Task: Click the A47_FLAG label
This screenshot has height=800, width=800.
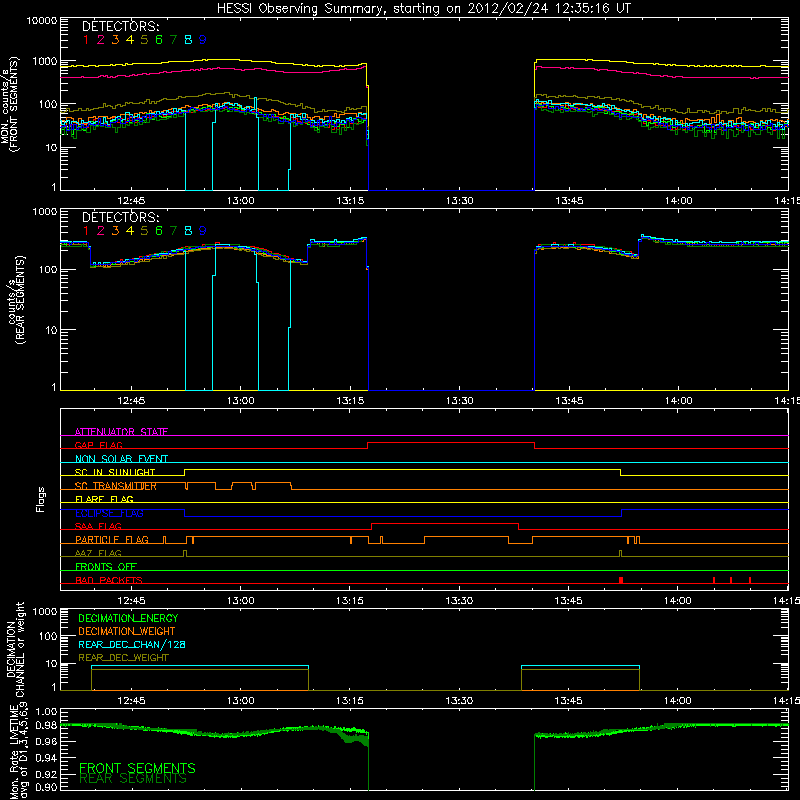Action: 98,553
